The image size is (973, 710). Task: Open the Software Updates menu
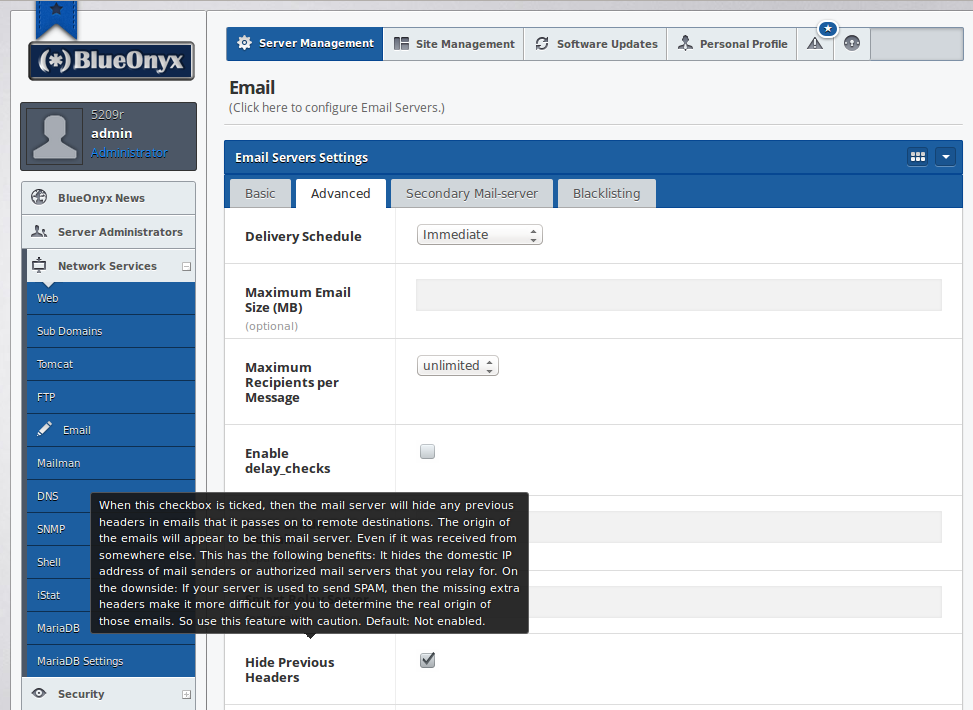[595, 44]
